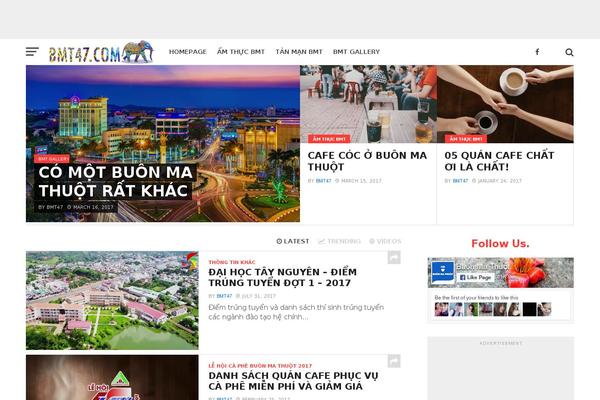Open Thông Tin Khác category label
Viewport: 600px width, 400px height.
[232, 262]
